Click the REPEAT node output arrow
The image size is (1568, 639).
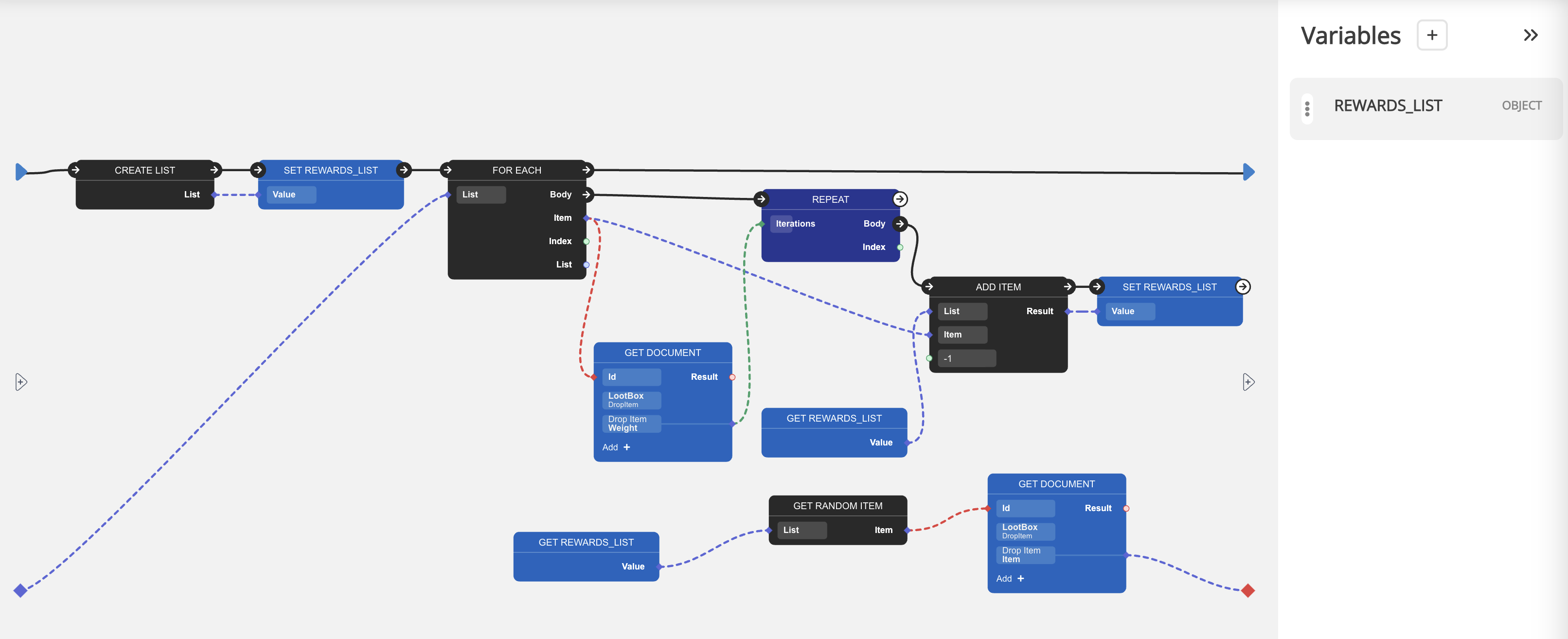(x=900, y=199)
